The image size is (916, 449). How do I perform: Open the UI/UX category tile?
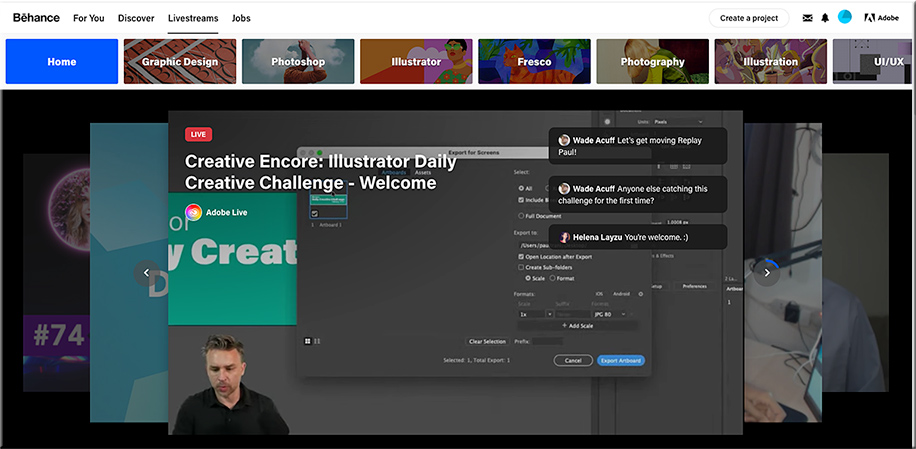[872, 61]
